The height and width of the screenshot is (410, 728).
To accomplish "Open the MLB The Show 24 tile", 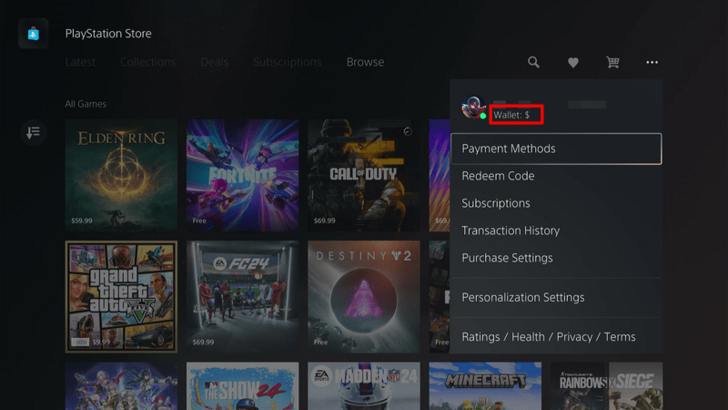I will point(242,386).
